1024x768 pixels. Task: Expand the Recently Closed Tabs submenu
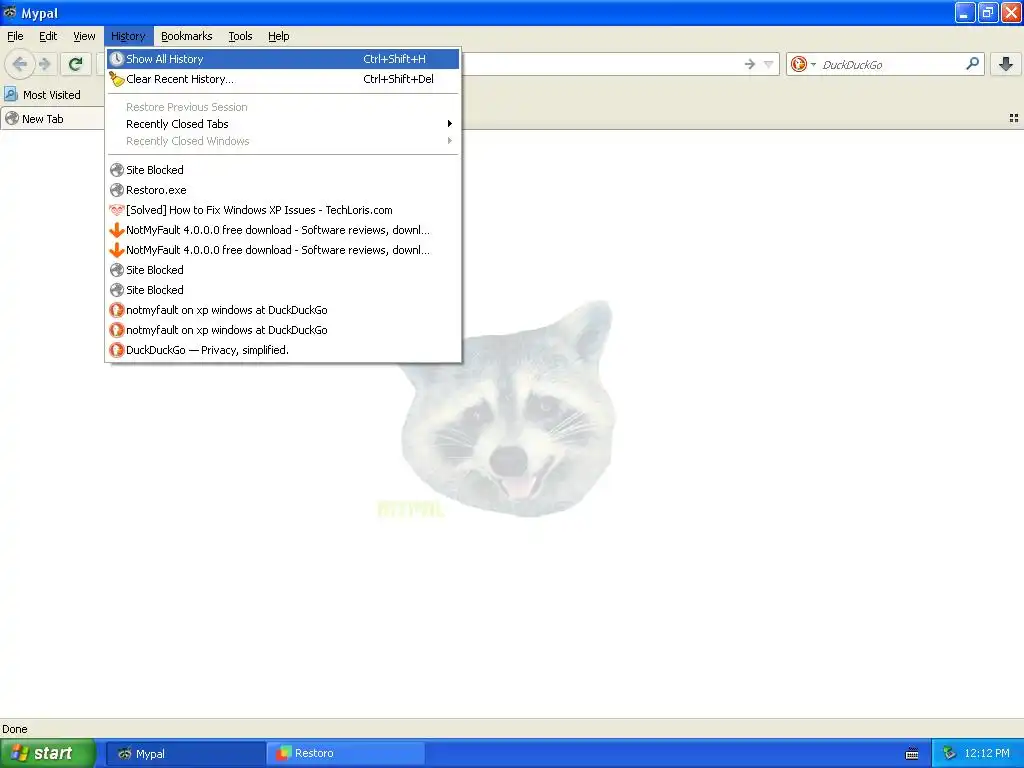click(x=283, y=124)
